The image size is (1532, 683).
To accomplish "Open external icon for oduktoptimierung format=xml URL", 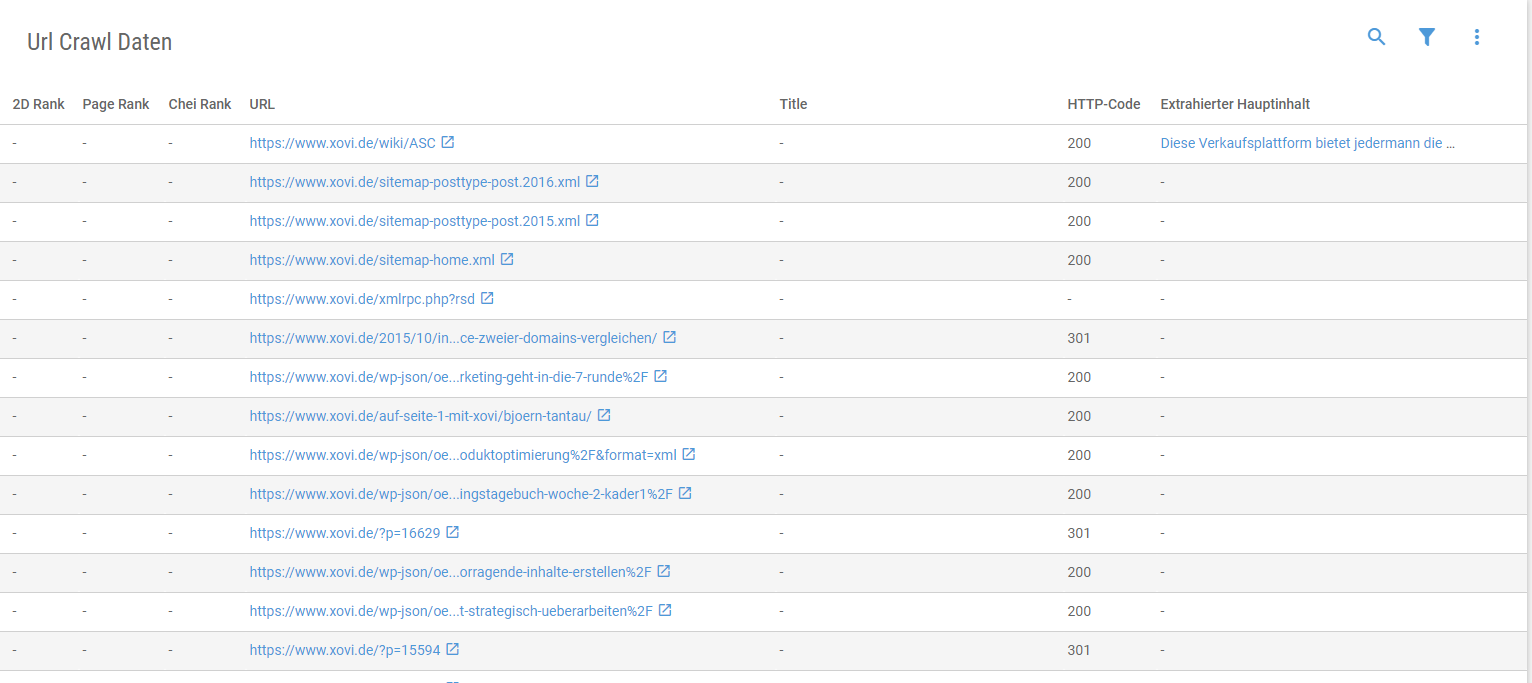I will point(689,454).
